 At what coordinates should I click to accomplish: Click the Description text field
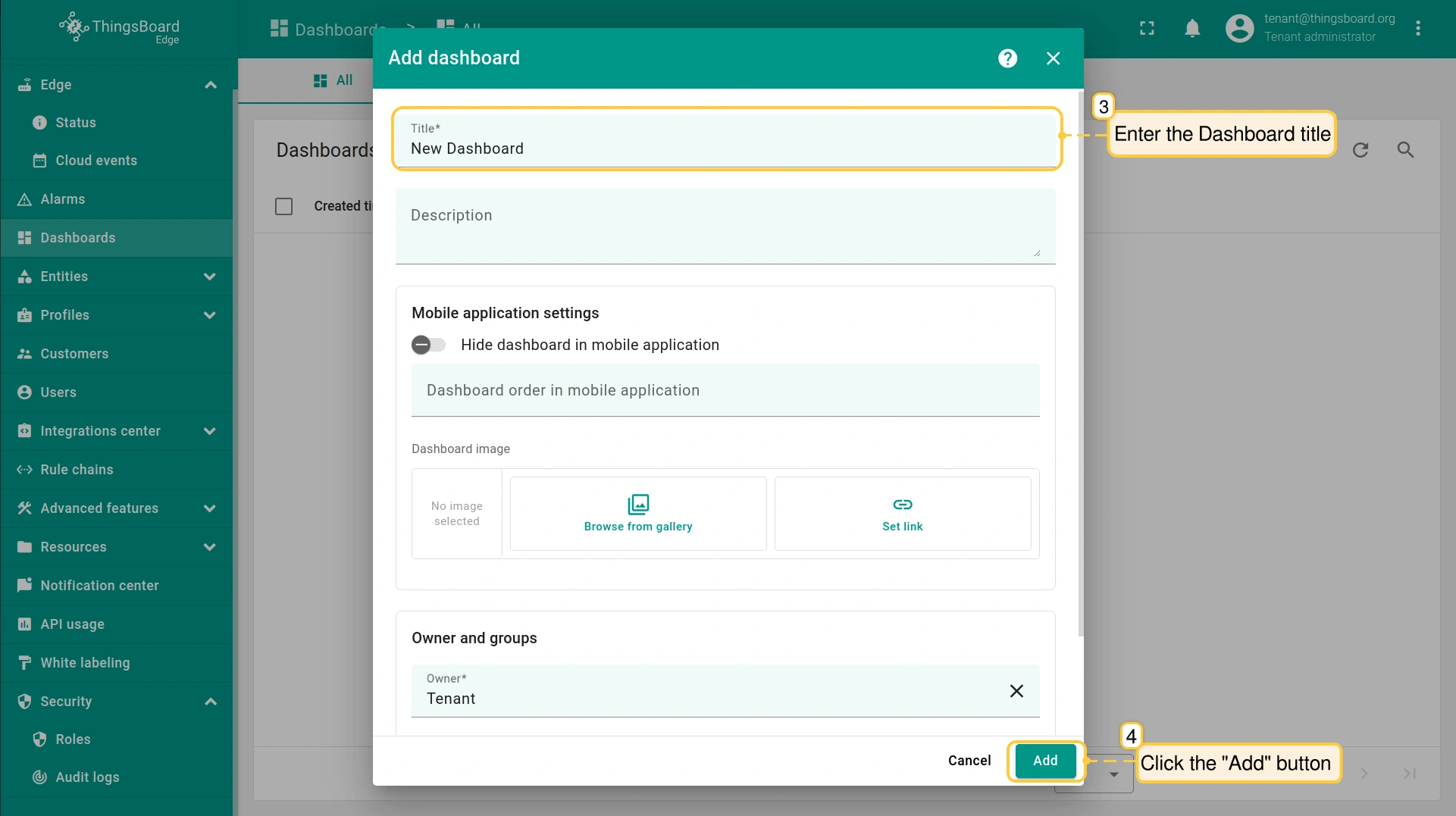(x=725, y=227)
